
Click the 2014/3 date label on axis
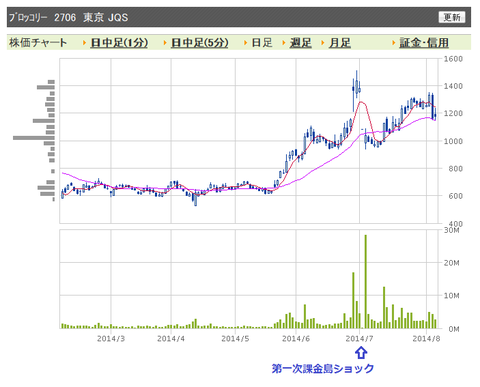tap(111, 339)
